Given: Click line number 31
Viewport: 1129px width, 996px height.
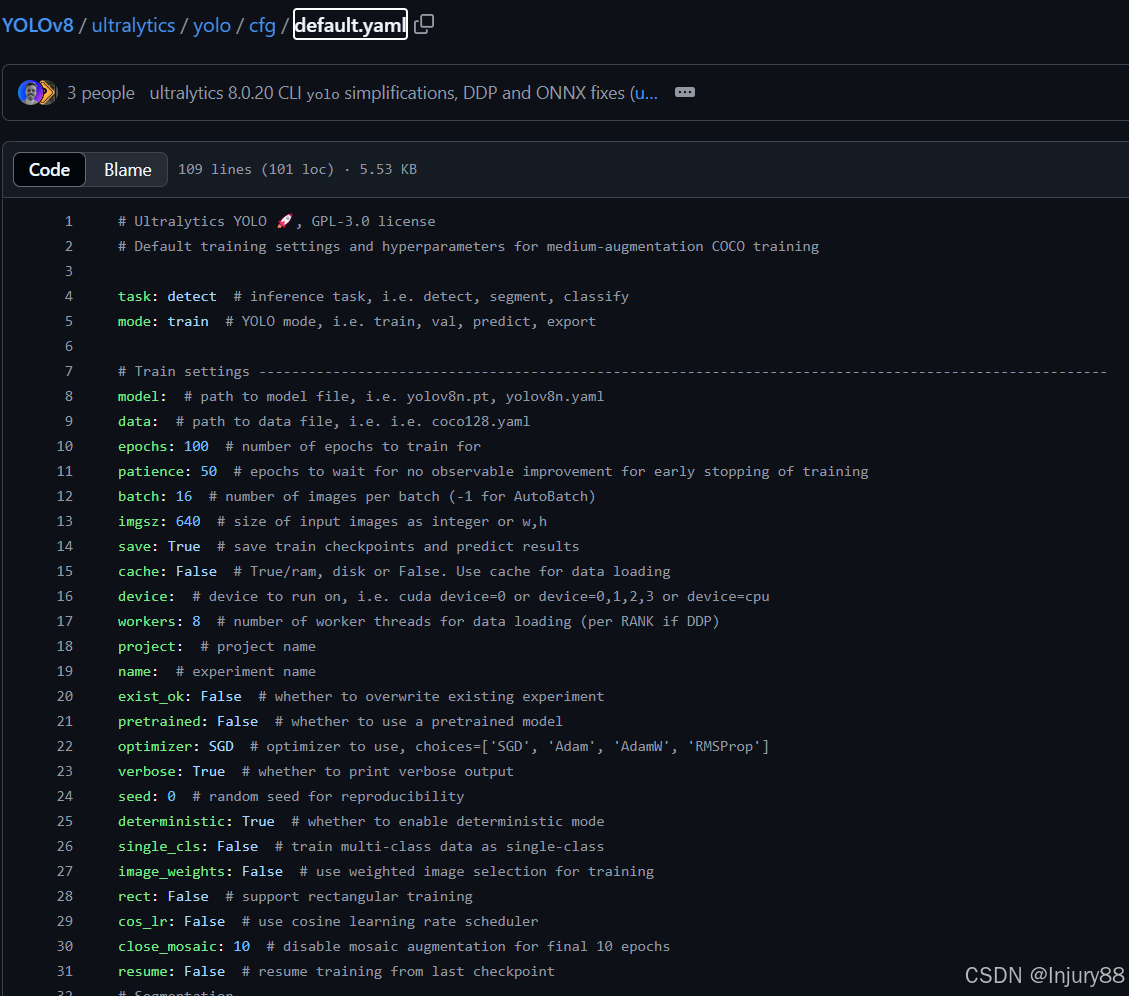Looking at the screenshot, I should [65, 971].
